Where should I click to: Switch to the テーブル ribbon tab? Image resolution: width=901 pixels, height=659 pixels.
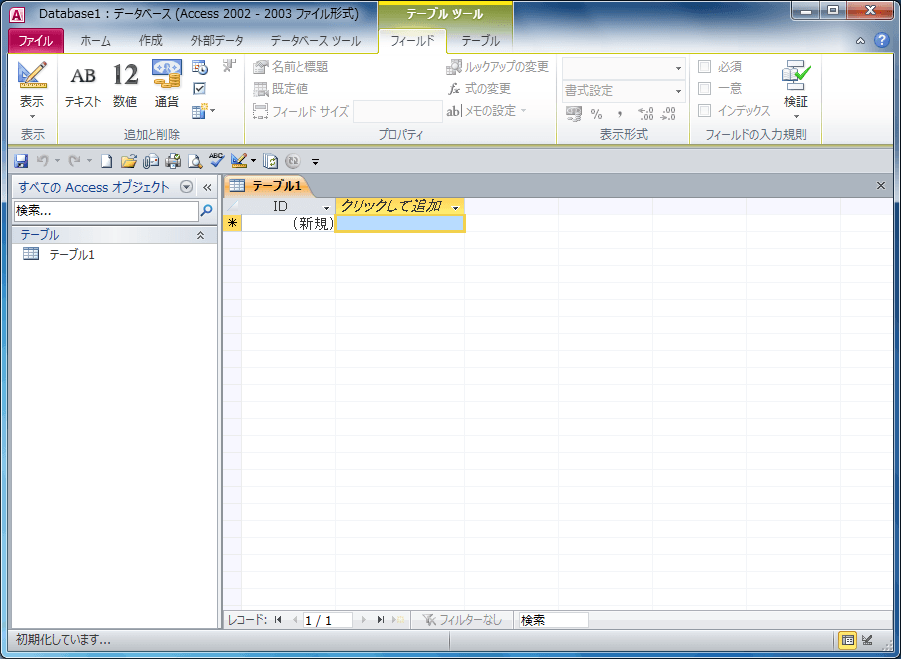point(480,41)
